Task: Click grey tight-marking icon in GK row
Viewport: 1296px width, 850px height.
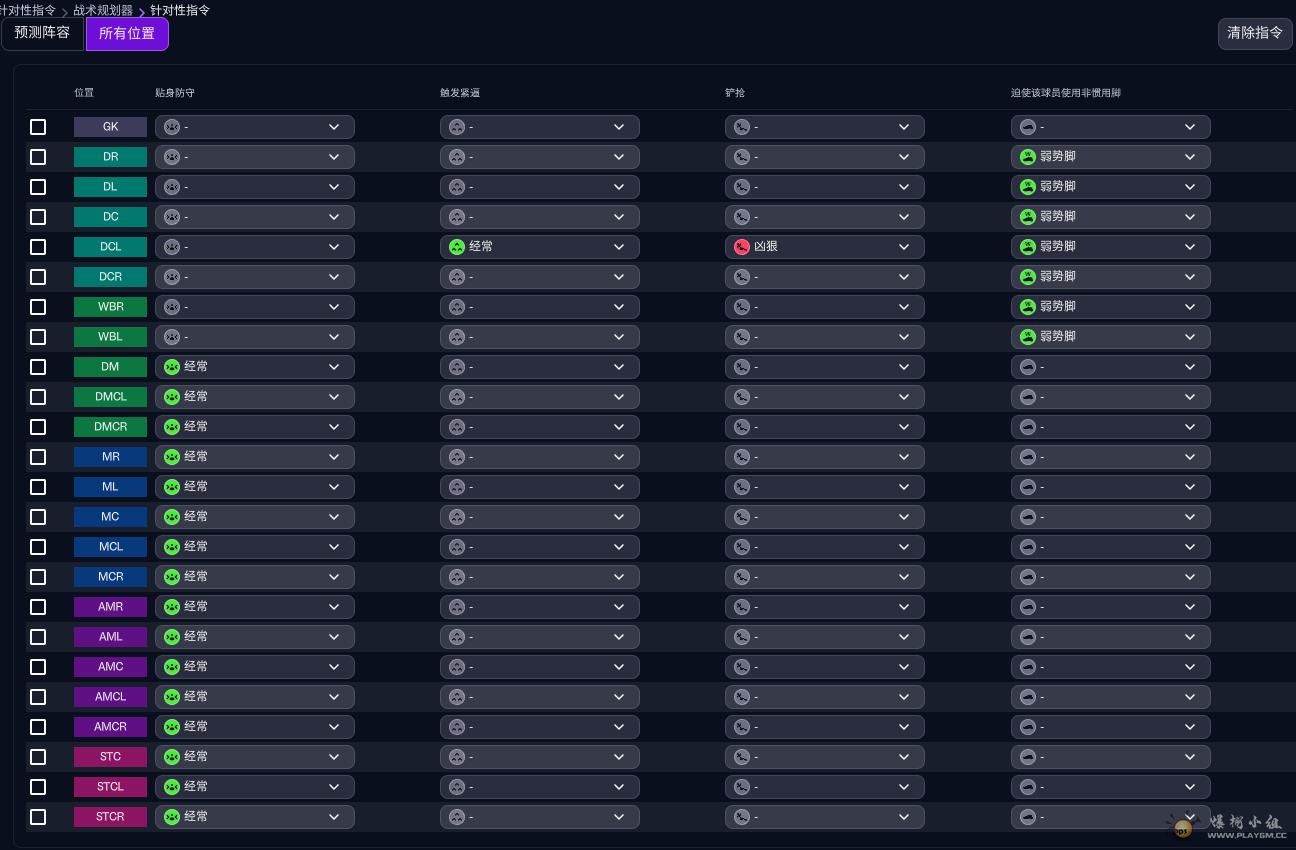Action: click(x=172, y=127)
